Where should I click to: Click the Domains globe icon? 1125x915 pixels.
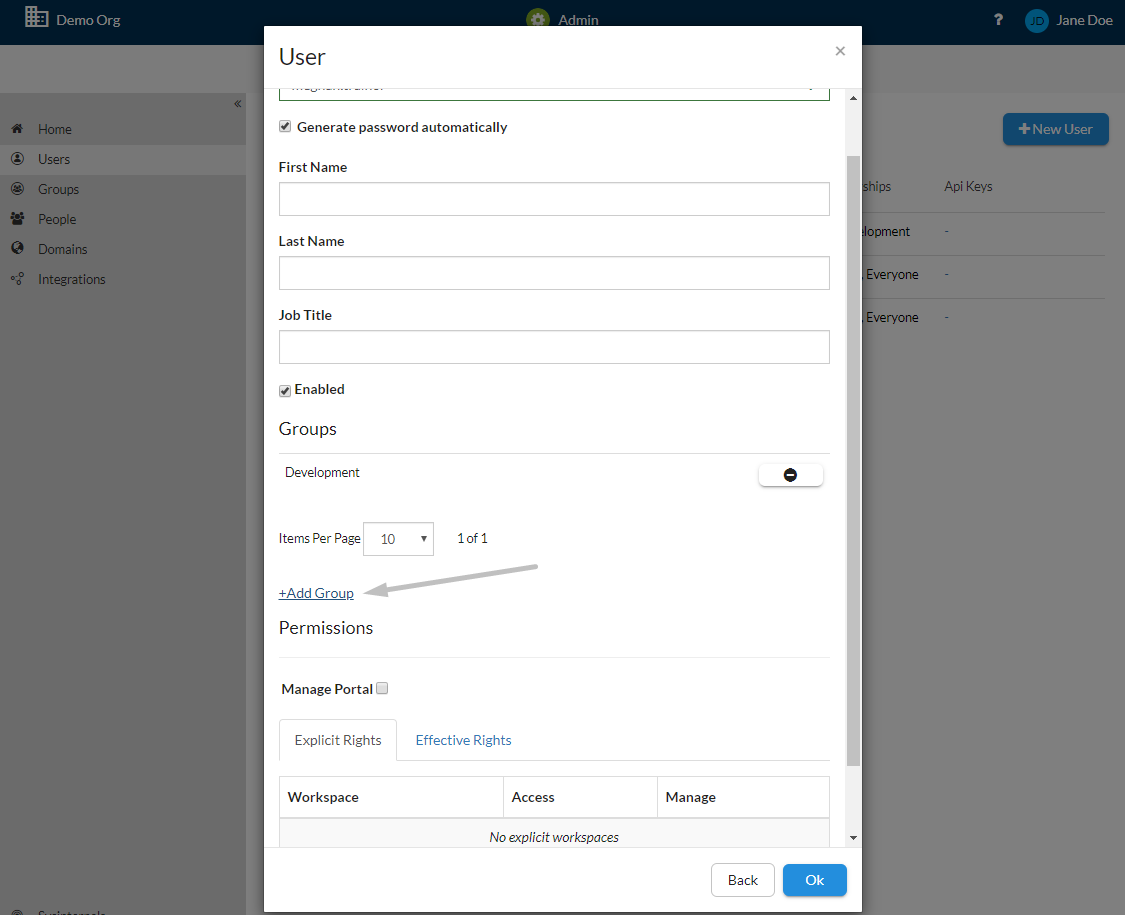17,248
